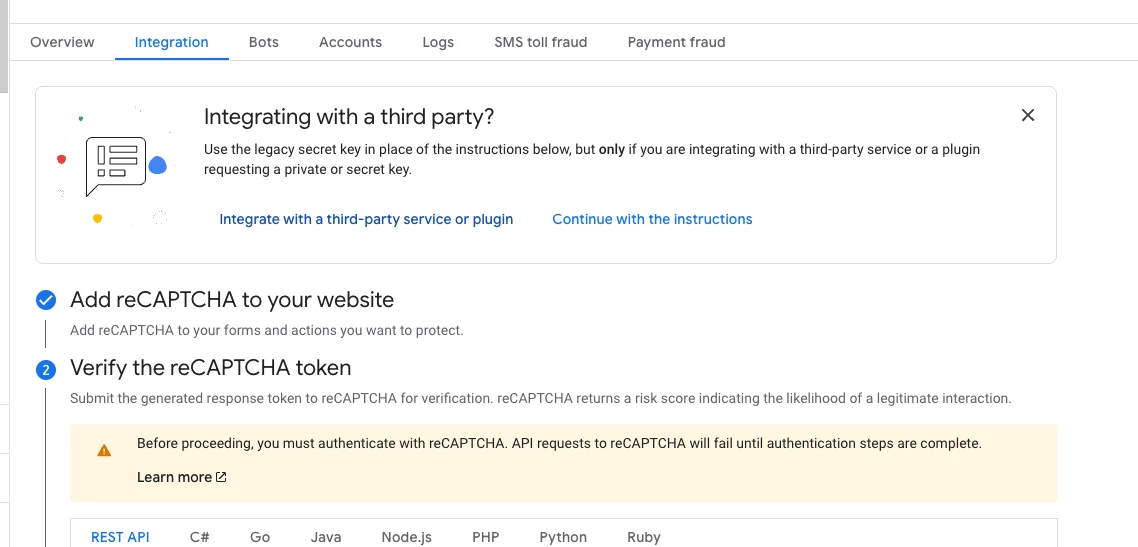This screenshot has width=1138, height=547.
Task: Open the Accounts tab
Action: click(351, 42)
